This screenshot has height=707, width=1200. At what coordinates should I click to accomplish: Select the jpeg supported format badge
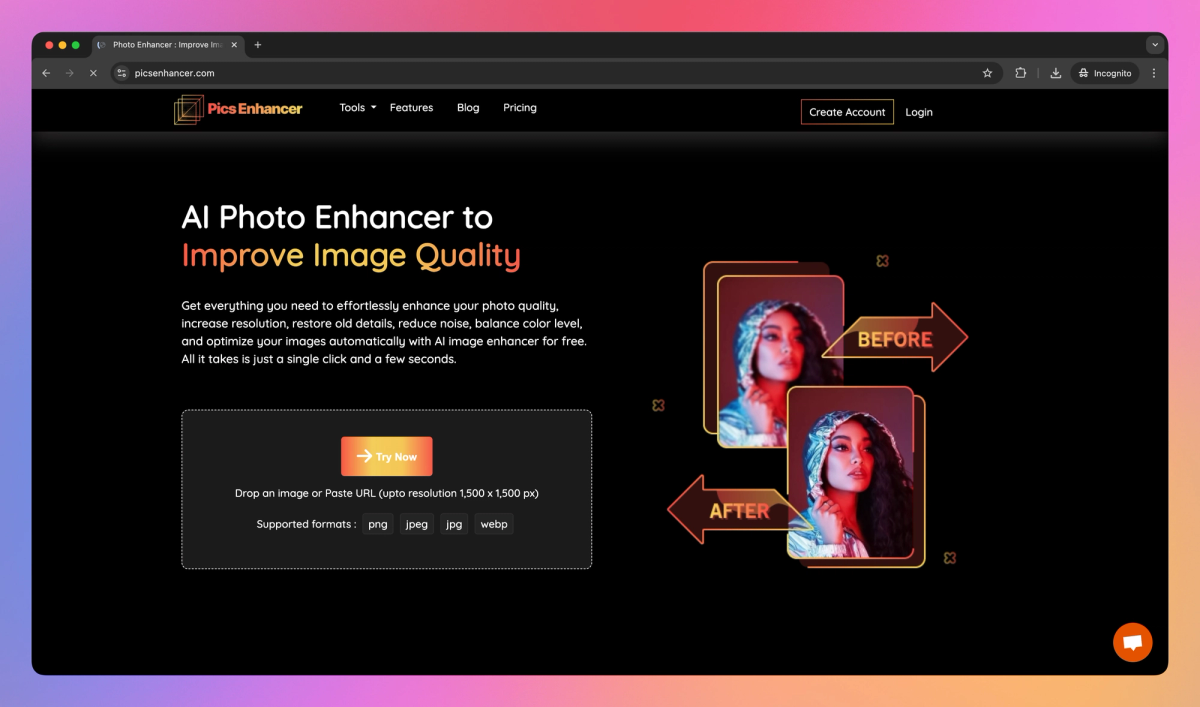[416, 523]
